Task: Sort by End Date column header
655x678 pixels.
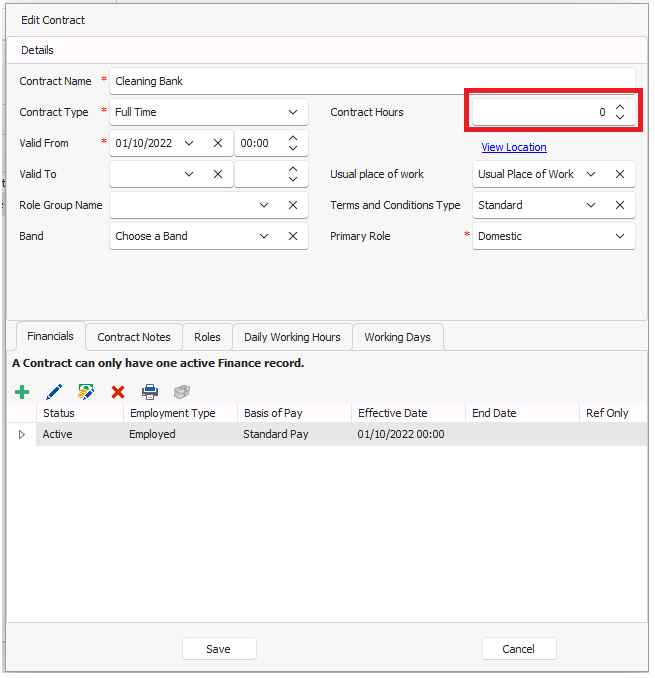Action: point(522,413)
